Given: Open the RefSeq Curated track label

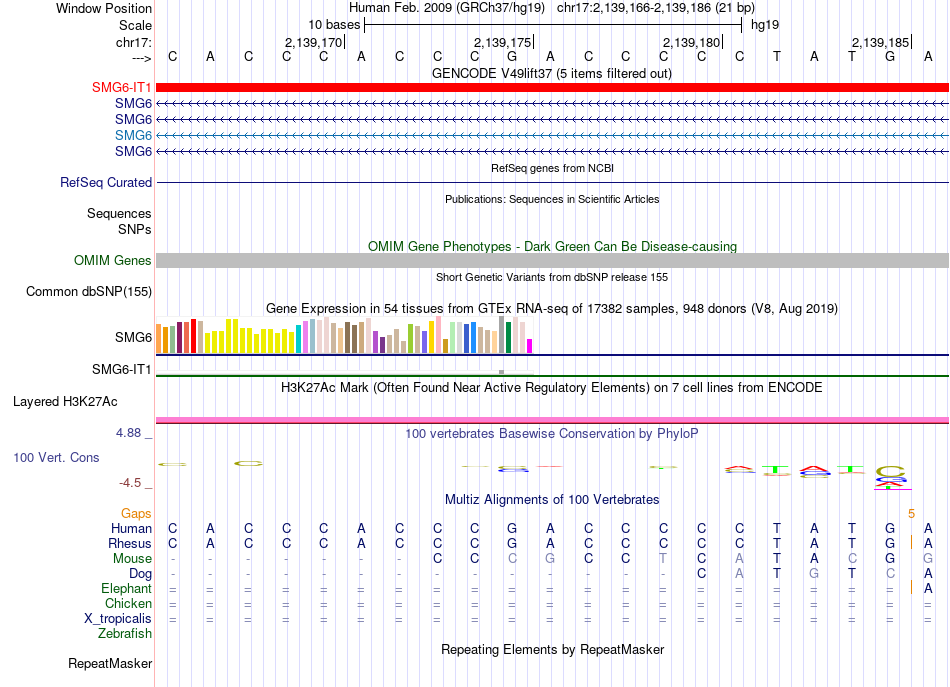Looking at the screenshot, I should [x=106, y=182].
